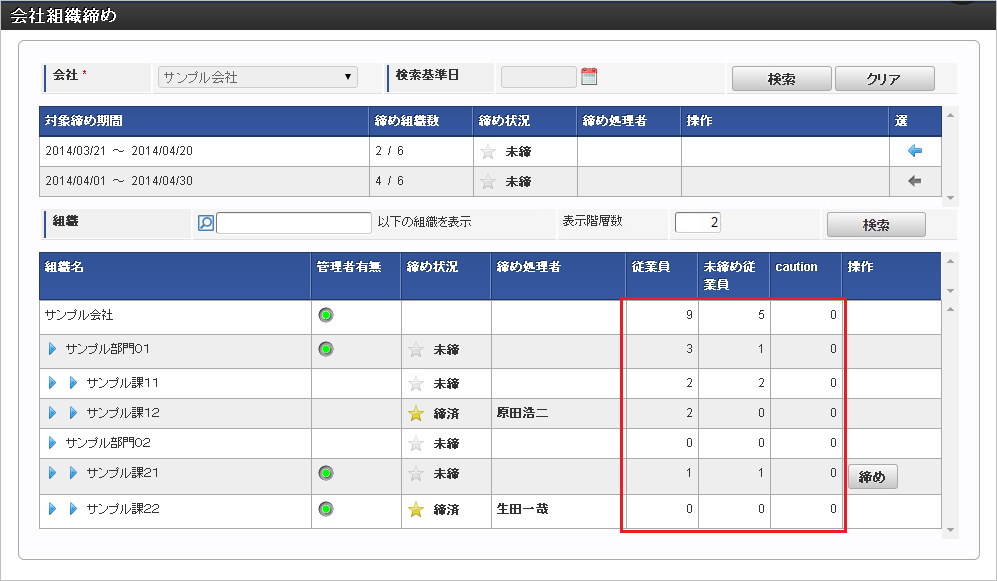Open the 会社 dropdown showing サンプル会社
The image size is (997, 581).
pyautogui.click(x=258, y=77)
